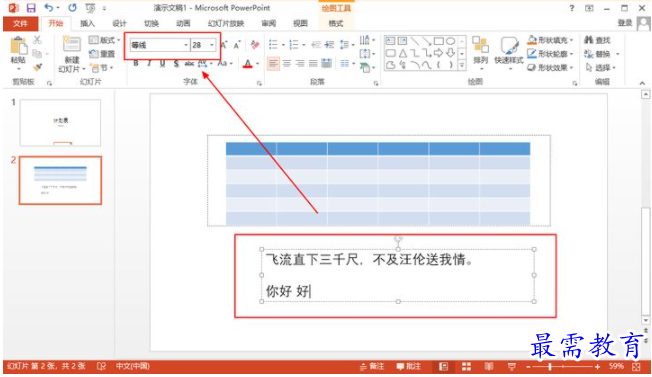Switch to the Insert (插入) tab
Image resolution: width=652 pixels, height=377 pixels.
(x=87, y=24)
